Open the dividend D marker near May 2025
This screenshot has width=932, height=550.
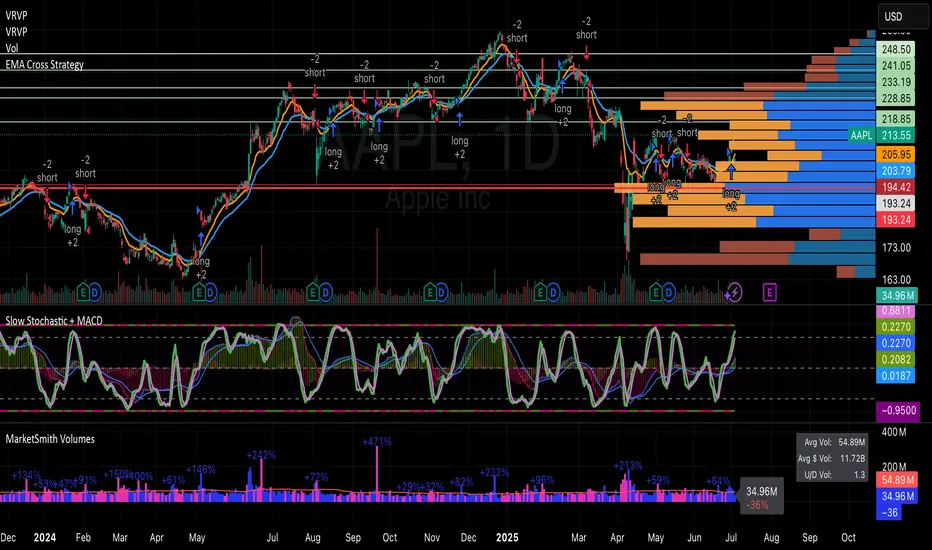(669, 293)
